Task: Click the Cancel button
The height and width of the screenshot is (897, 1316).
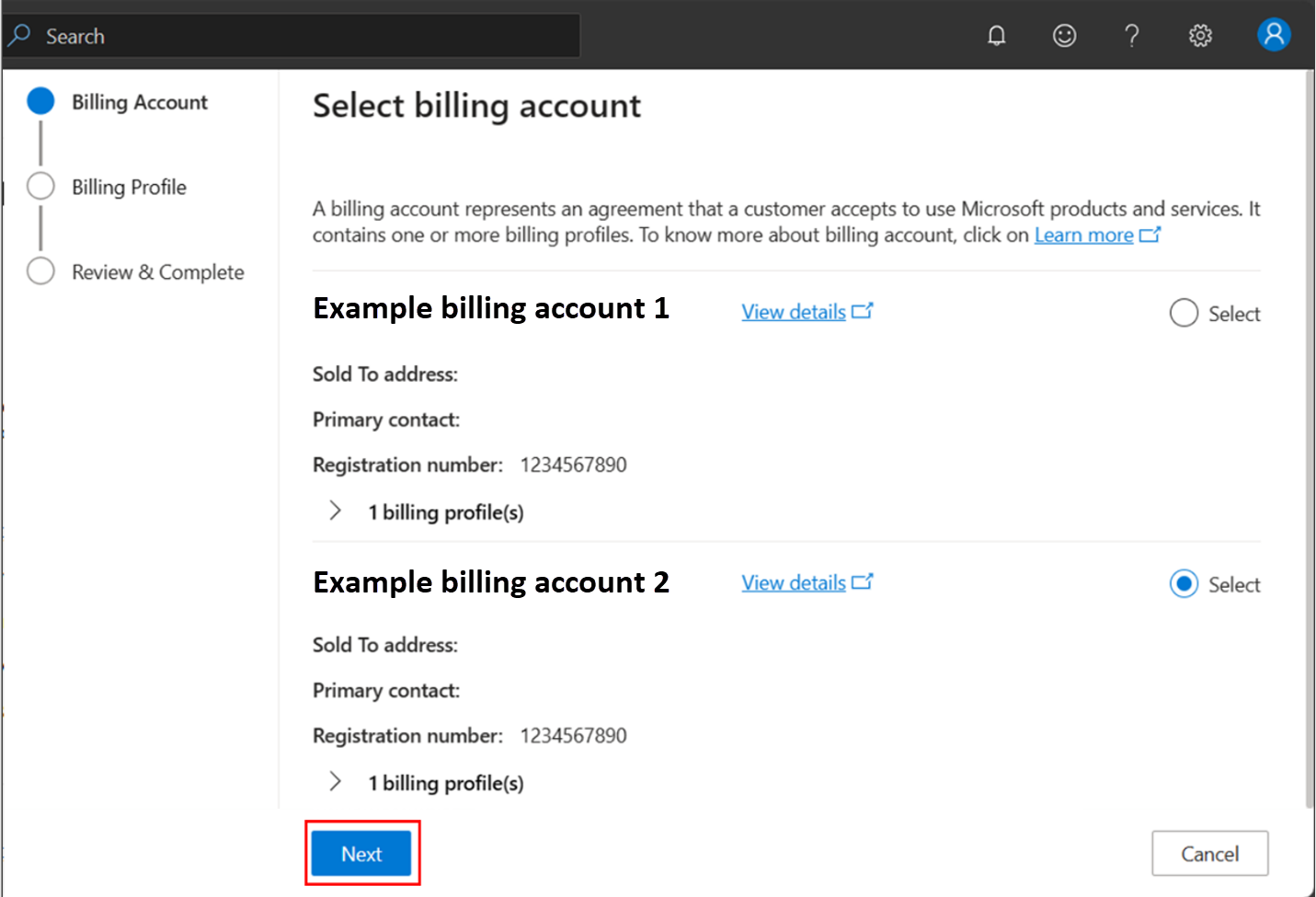Action: pos(1209,854)
